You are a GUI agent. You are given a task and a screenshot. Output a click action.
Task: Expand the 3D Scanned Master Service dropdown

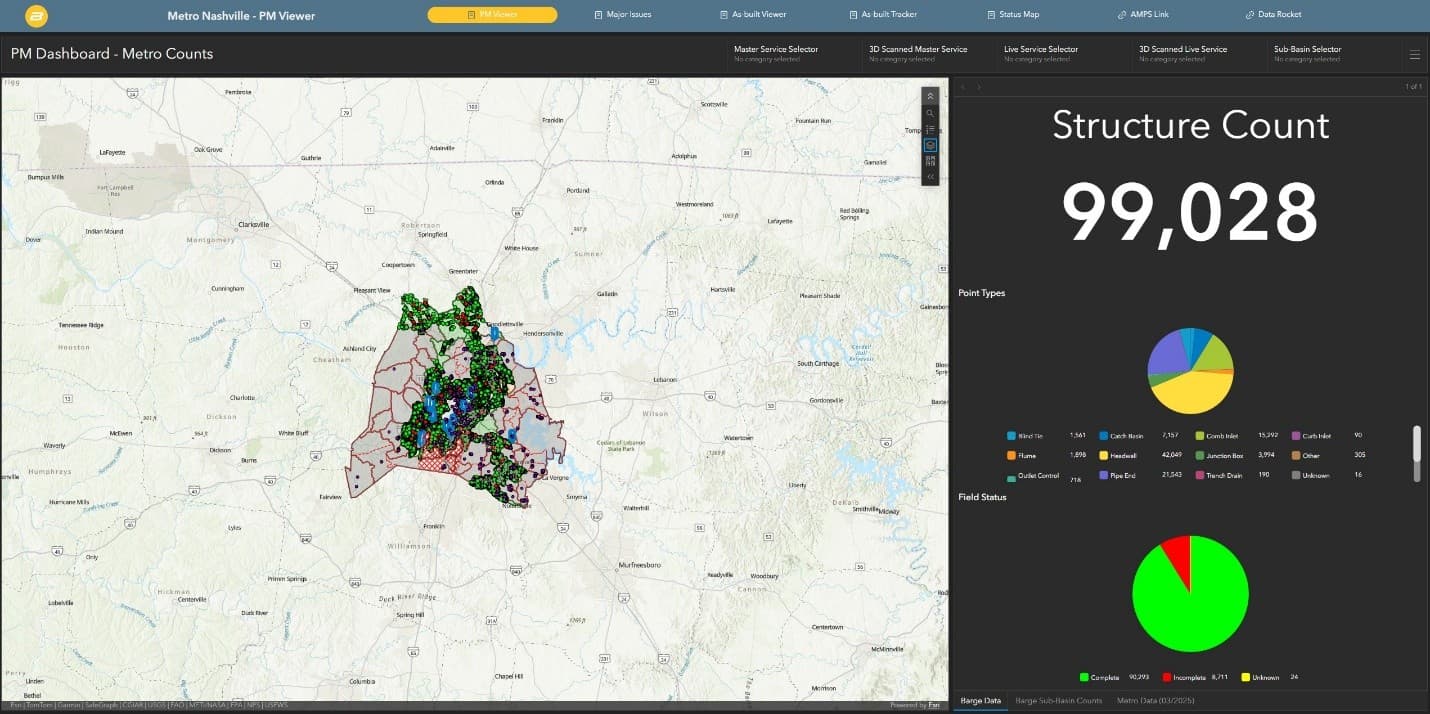927,54
